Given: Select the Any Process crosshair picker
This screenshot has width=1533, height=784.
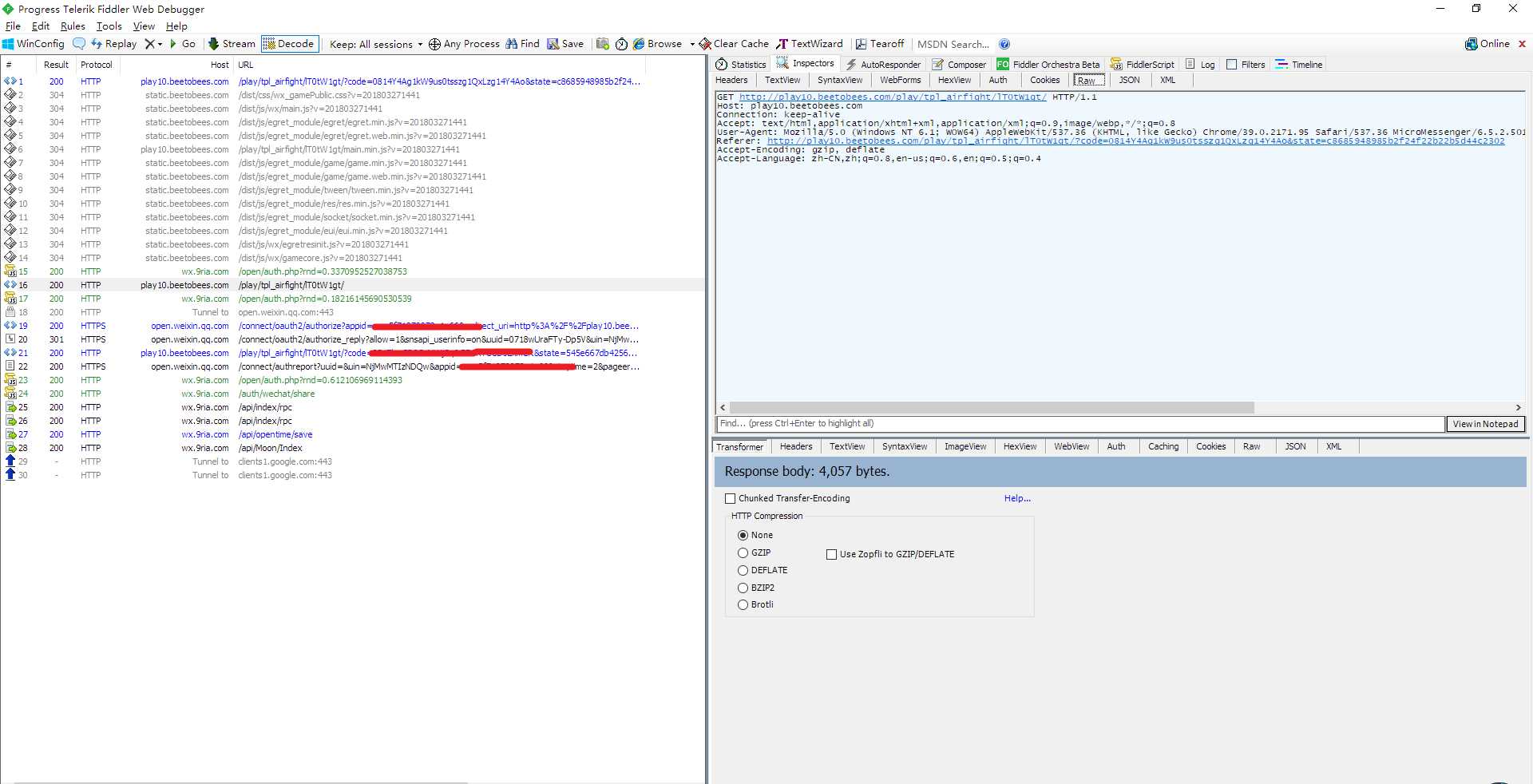Looking at the screenshot, I should (x=464, y=44).
